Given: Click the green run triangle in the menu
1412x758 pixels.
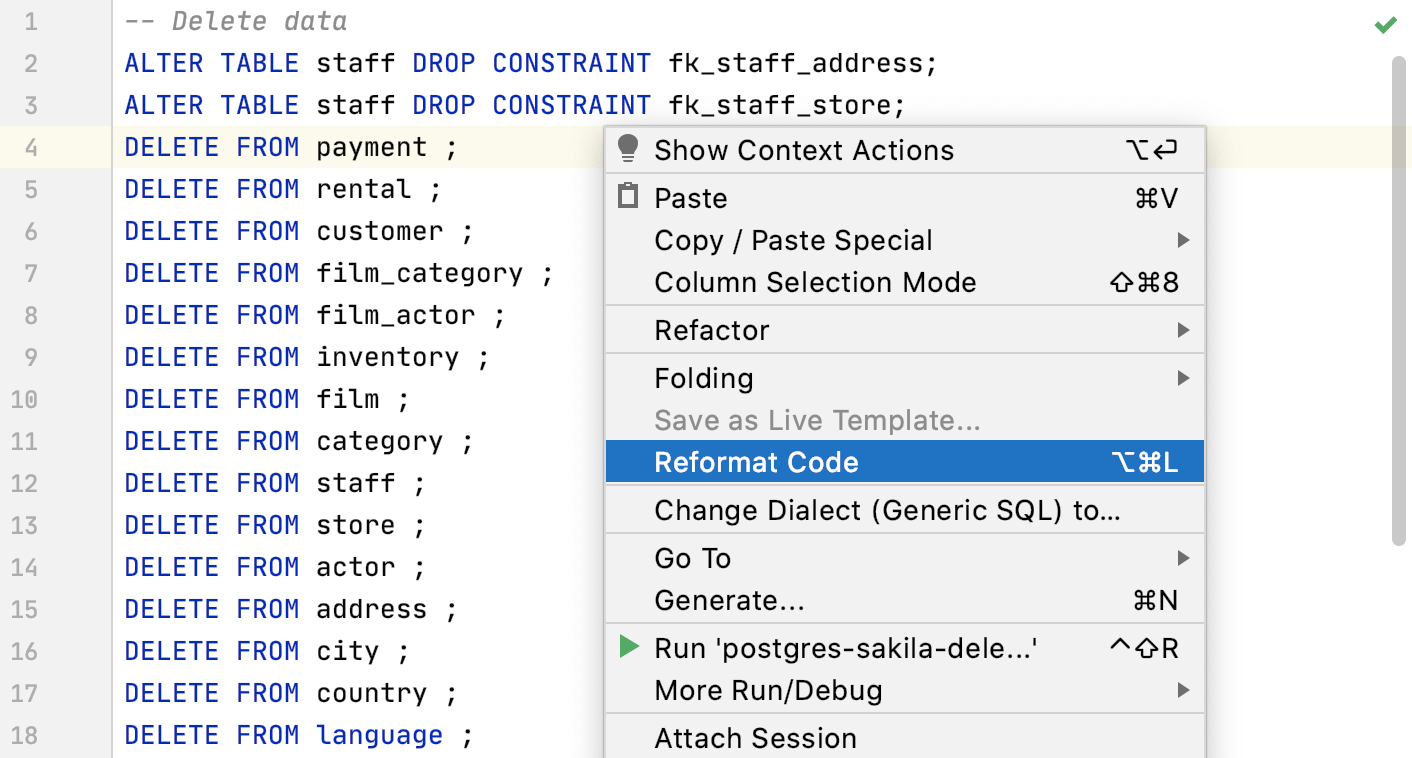Looking at the screenshot, I should 630,647.
